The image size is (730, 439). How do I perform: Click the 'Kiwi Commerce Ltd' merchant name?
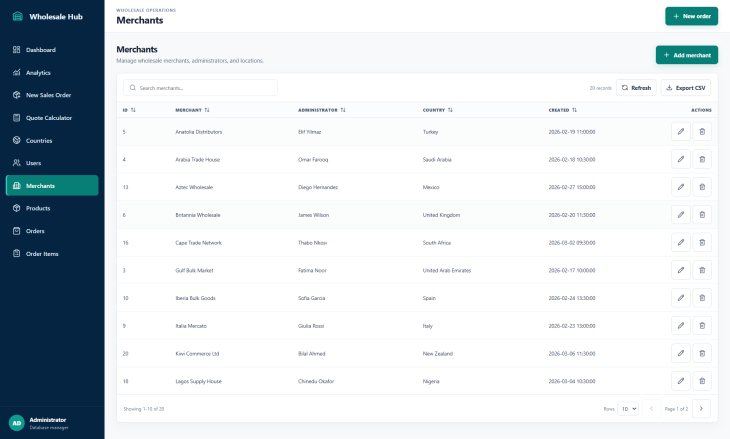coord(197,354)
